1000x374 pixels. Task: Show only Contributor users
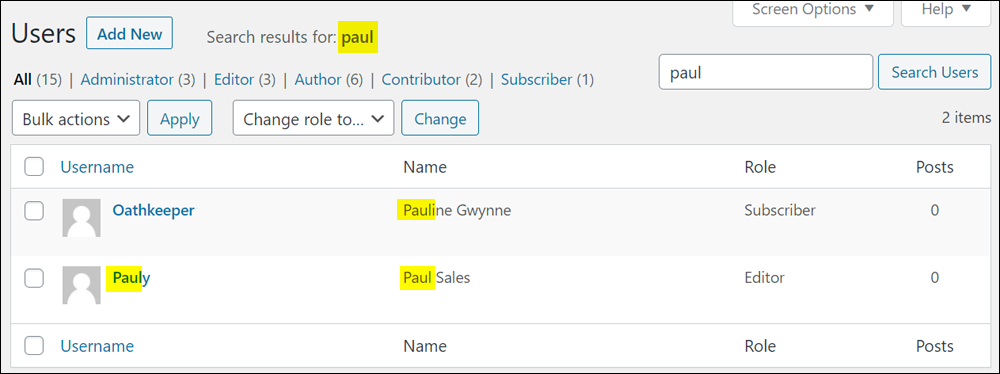421,80
